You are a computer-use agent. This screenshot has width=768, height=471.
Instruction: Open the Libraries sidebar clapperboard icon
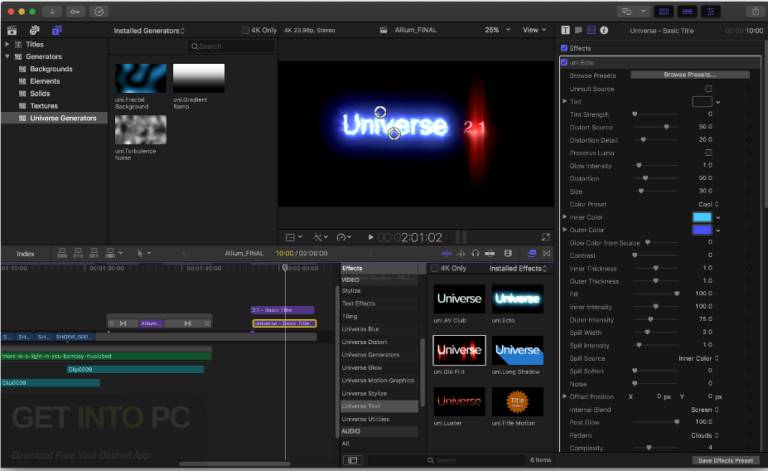(x=12, y=30)
